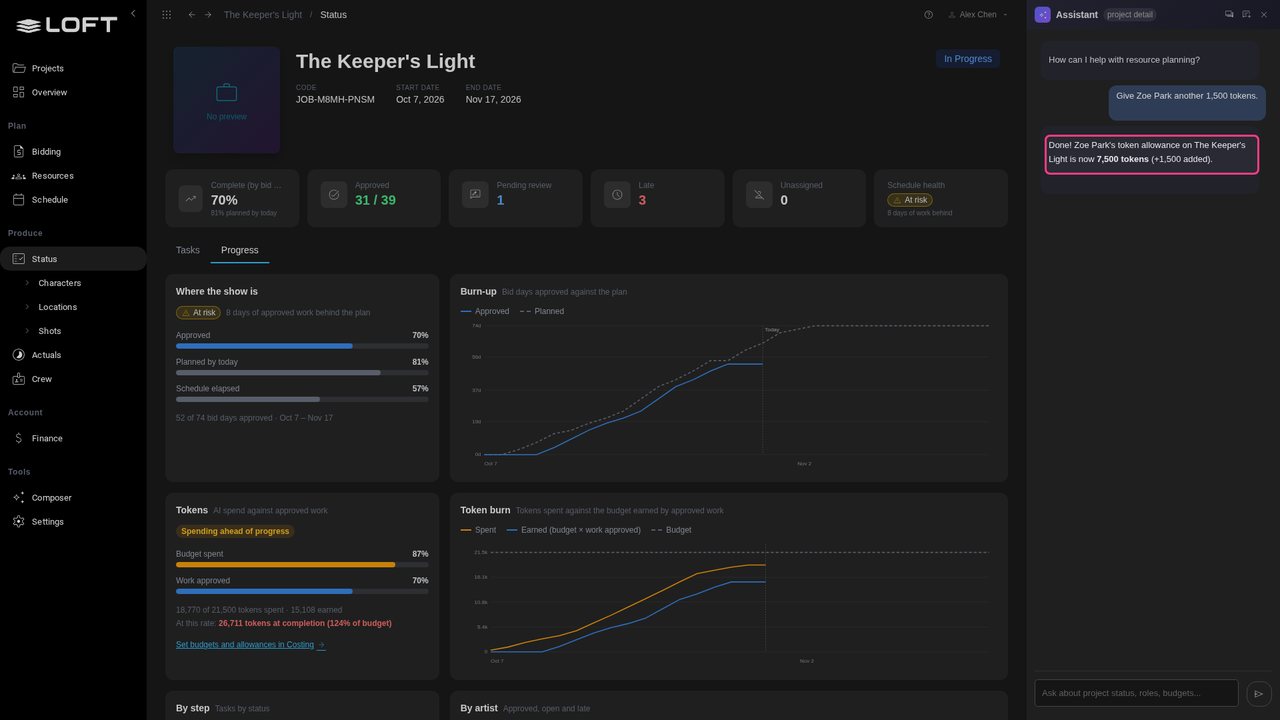Open Resources via its people icon
This screenshot has width=1280, height=720.
[19, 176]
